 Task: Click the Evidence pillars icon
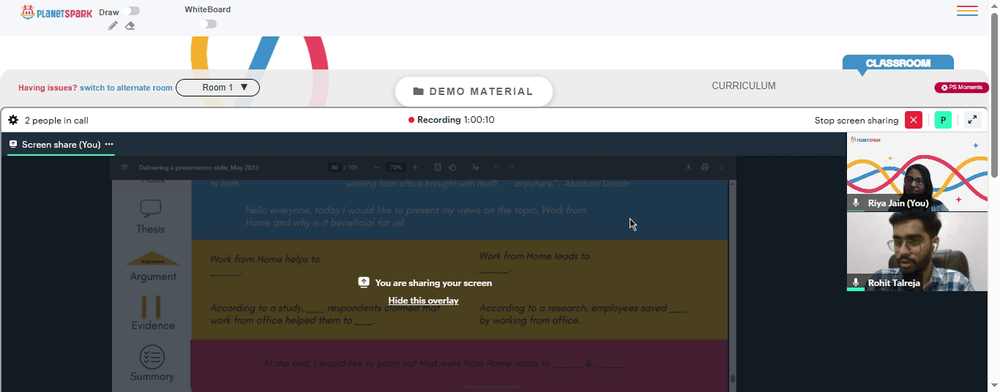[151, 306]
